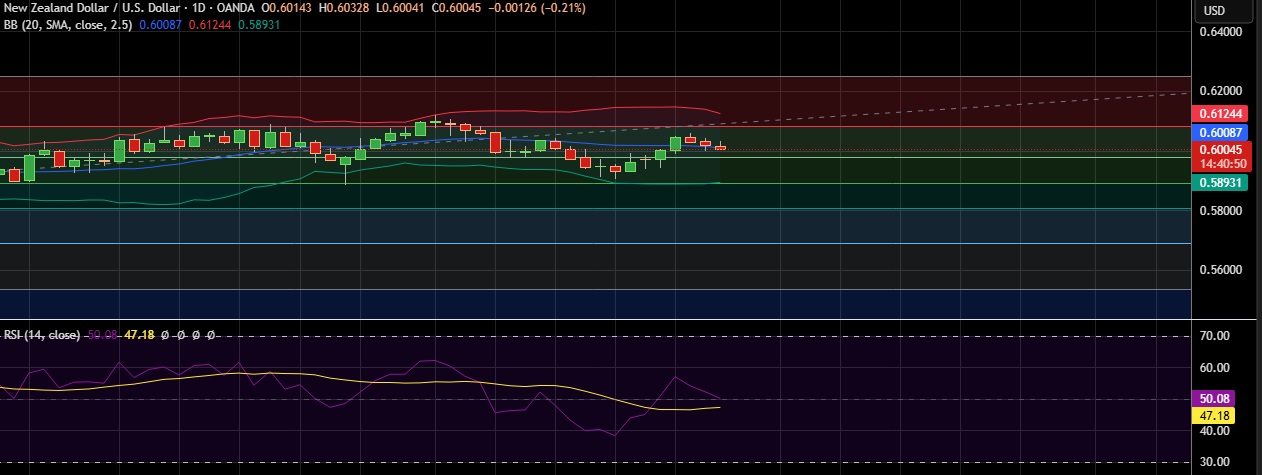Click the 0.56000 price scale value
This screenshot has width=1262, height=475.
click(1220, 270)
